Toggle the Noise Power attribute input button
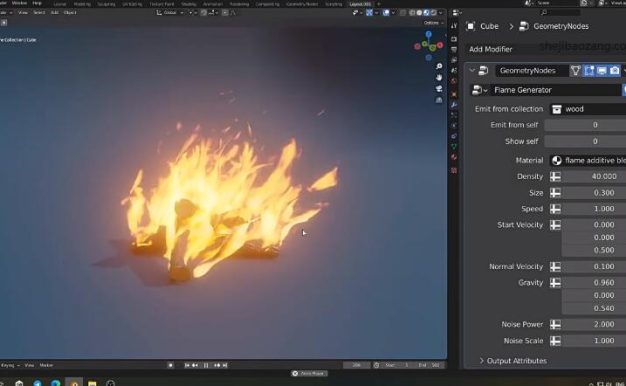The width and height of the screenshot is (626, 386). (555, 325)
